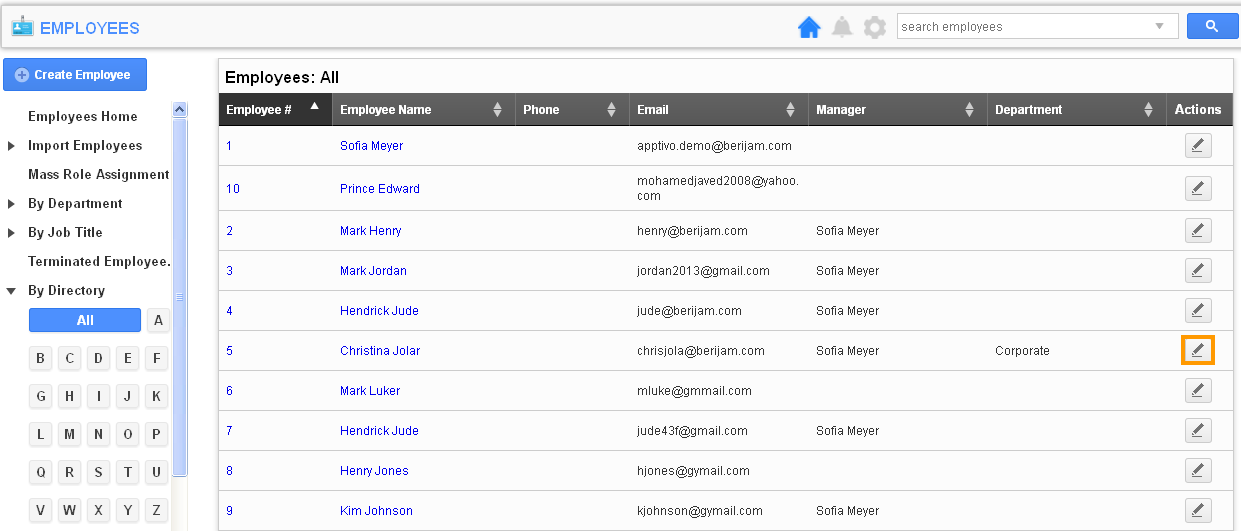
Task: Open the search employees dropdown arrow
Action: [x=1159, y=27]
